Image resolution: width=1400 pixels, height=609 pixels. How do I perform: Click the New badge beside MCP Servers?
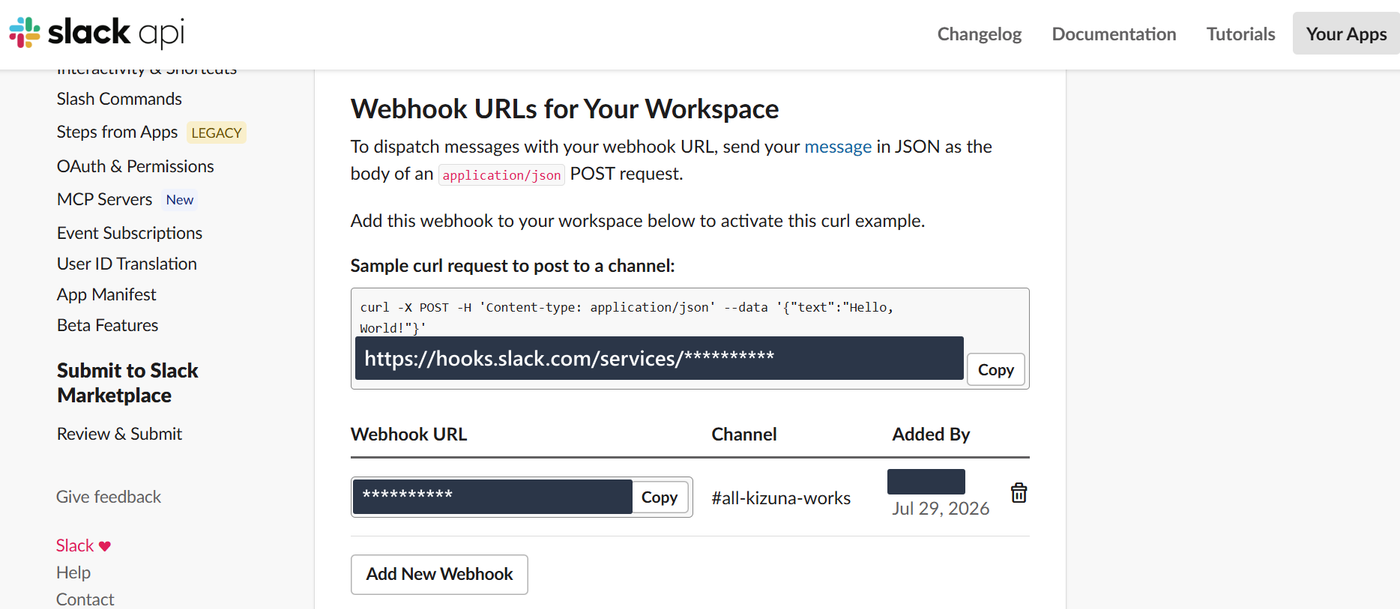point(180,199)
